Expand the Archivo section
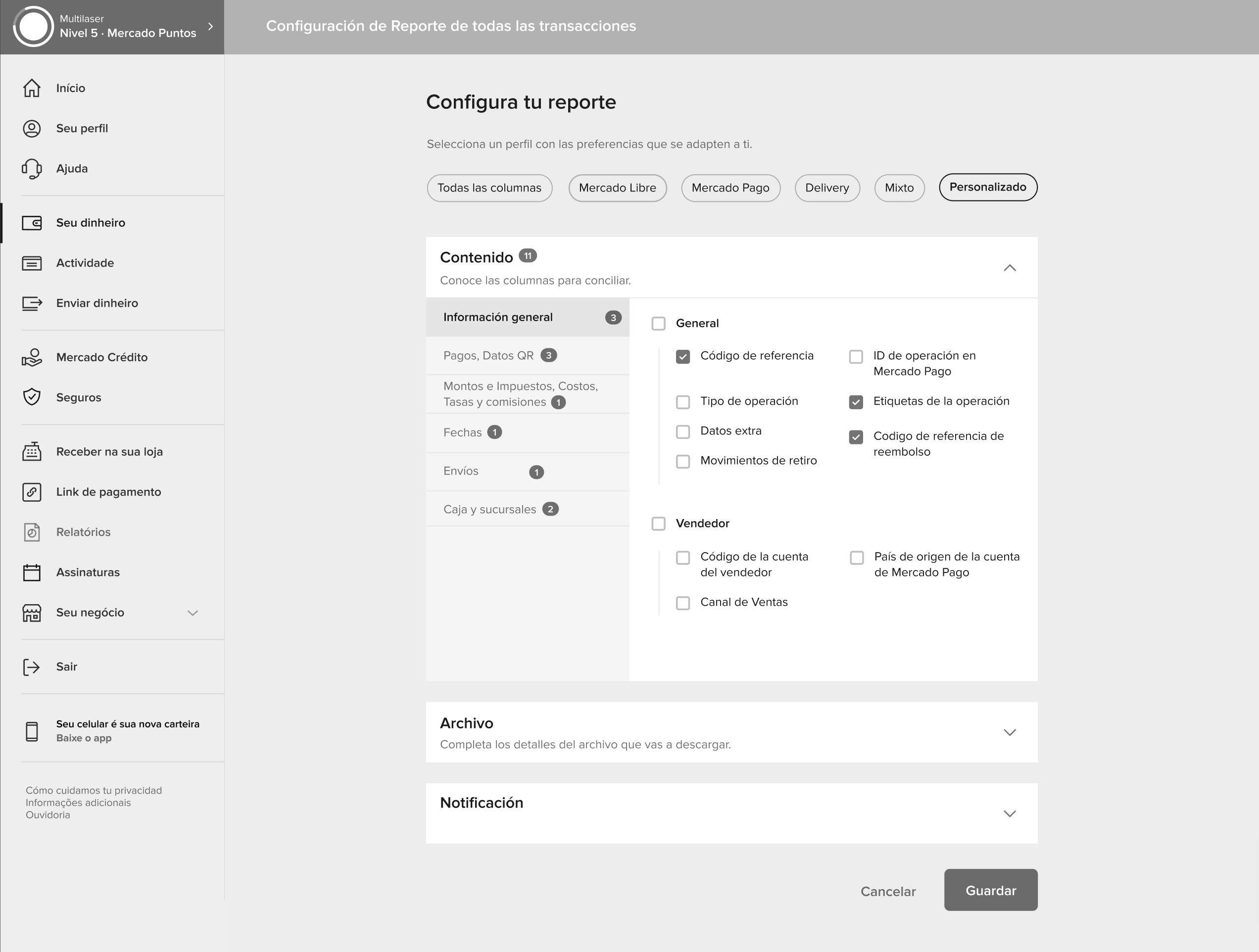1259x952 pixels. (1009, 732)
